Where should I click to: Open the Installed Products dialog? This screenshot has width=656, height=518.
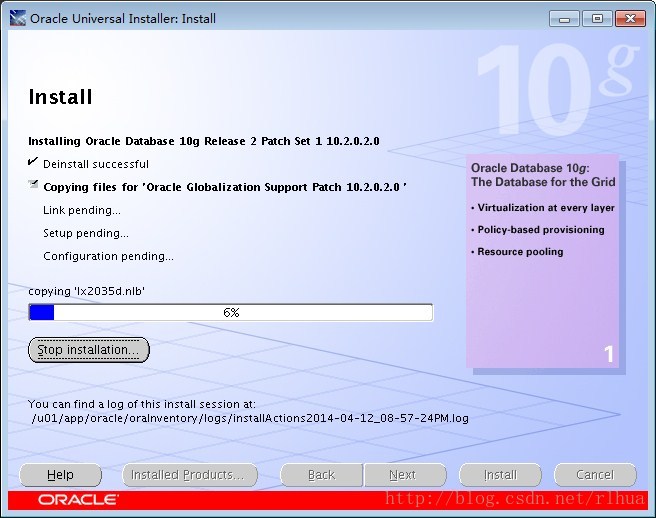190,475
